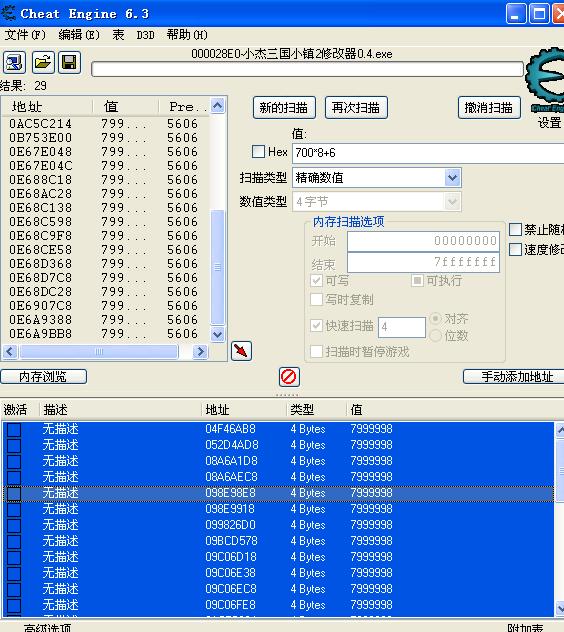Activate the entry at address 098E98E8
Screen dimensions: 564x632
coord(14,494)
